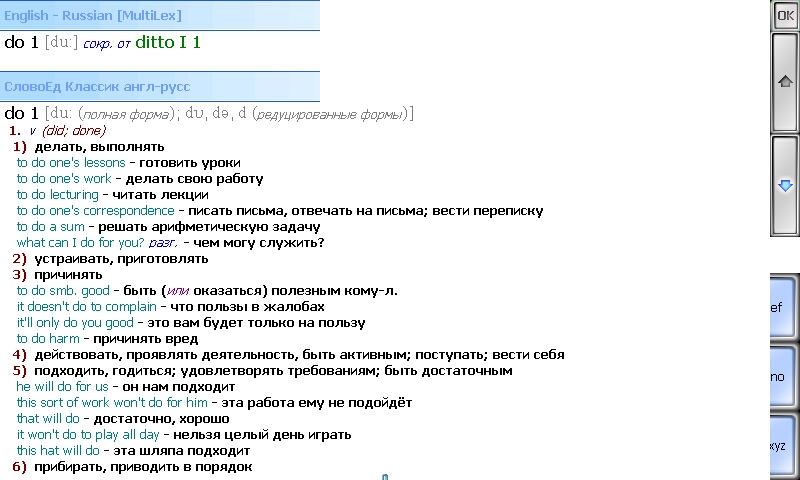Click the '(did; done)' verb forms text
This screenshot has width=800, height=480.
pyautogui.click(x=74, y=131)
